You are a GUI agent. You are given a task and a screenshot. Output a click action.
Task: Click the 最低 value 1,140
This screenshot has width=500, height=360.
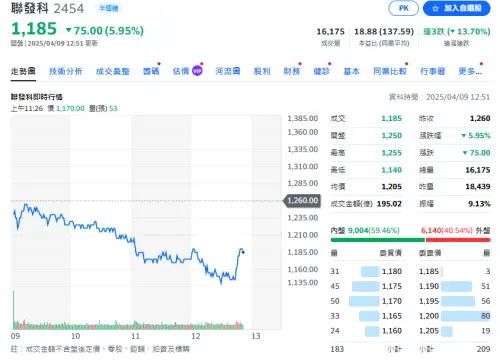tap(392, 170)
